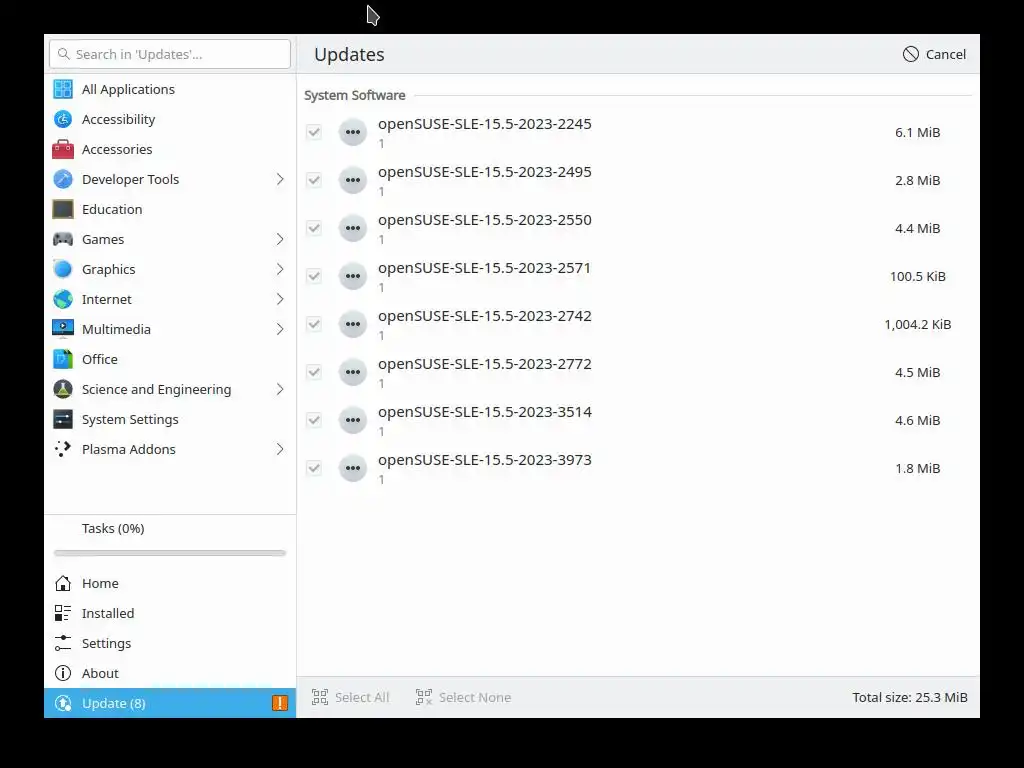Open the System Settings category

click(x=170, y=420)
